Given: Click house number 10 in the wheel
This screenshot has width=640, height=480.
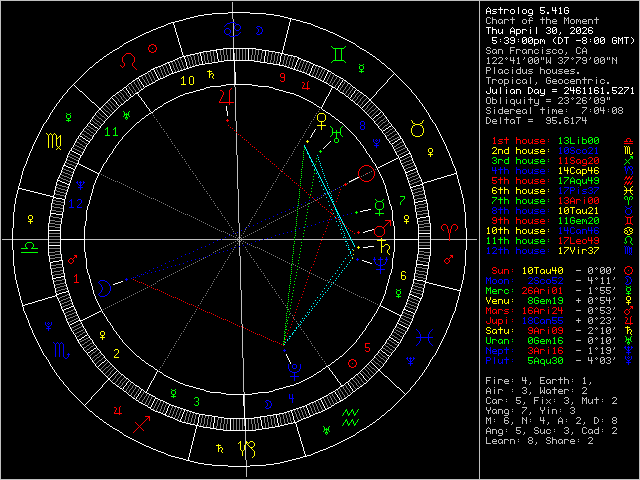Looking at the screenshot, I should click(x=187, y=81).
